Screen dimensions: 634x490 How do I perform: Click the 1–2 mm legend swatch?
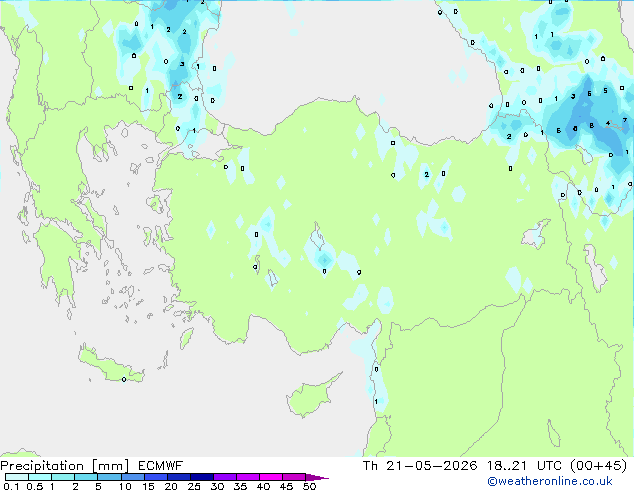[x=63, y=477]
